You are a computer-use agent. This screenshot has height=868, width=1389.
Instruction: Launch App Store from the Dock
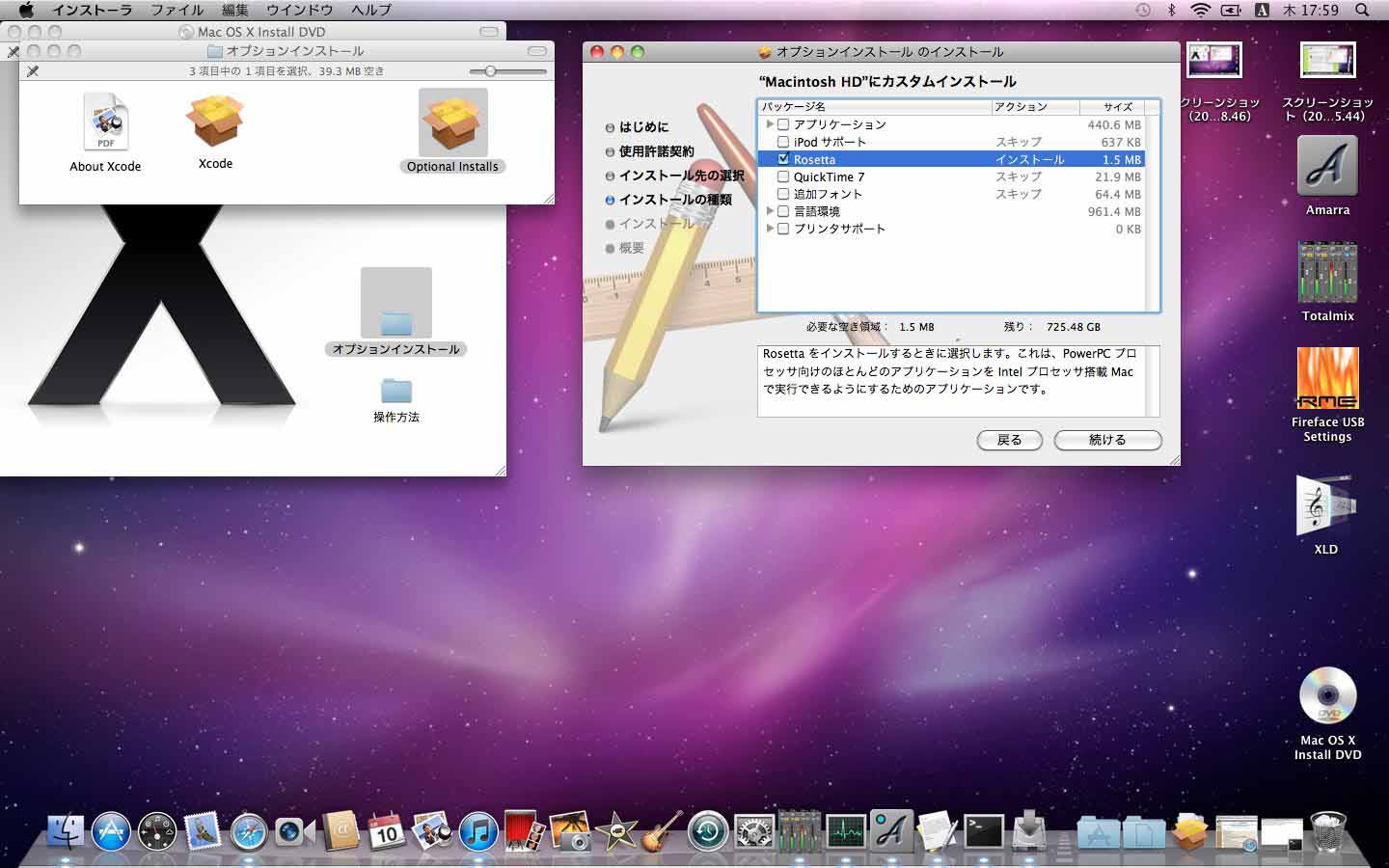tap(111, 830)
